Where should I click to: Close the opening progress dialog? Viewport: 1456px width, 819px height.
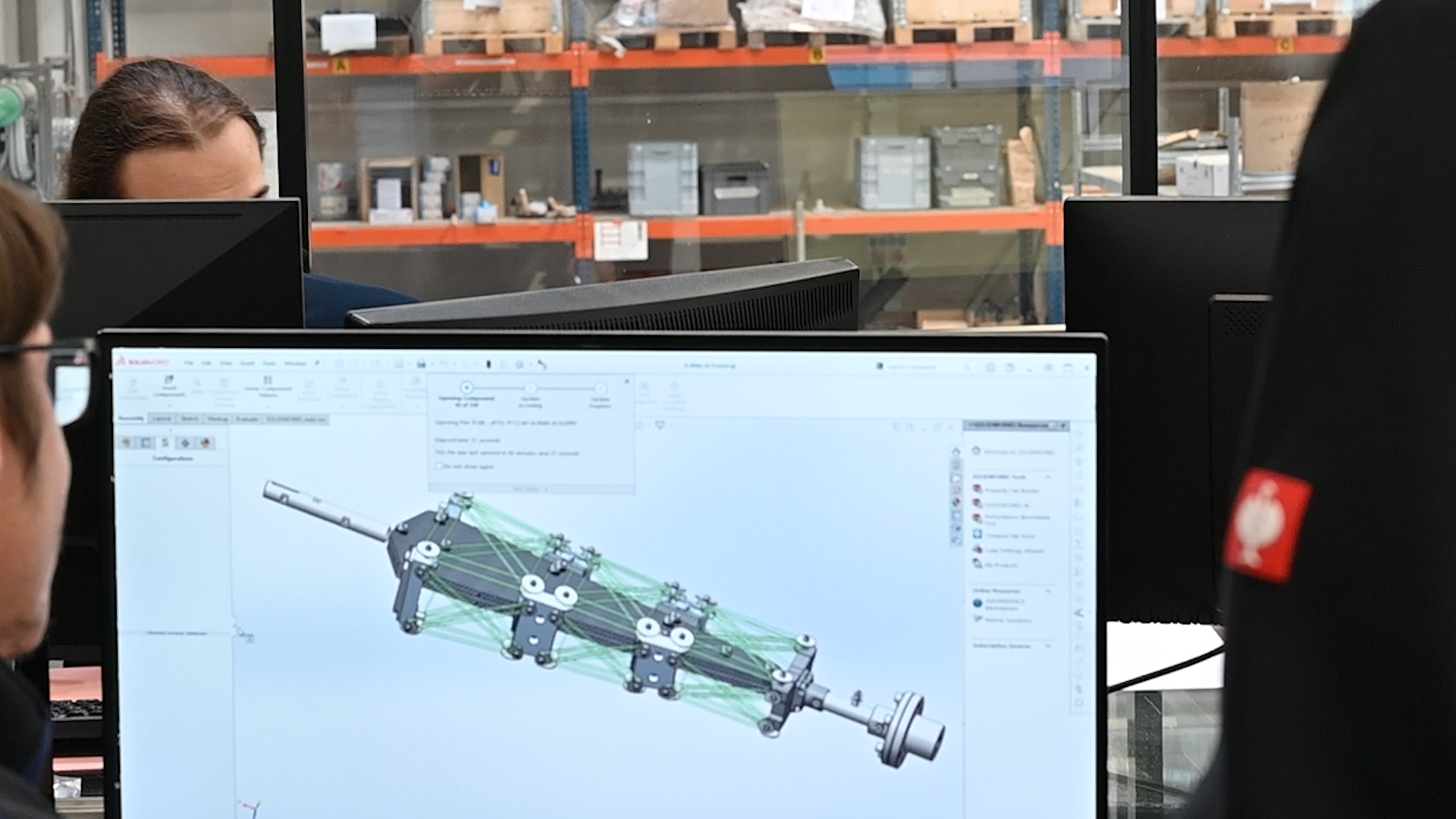(x=626, y=381)
